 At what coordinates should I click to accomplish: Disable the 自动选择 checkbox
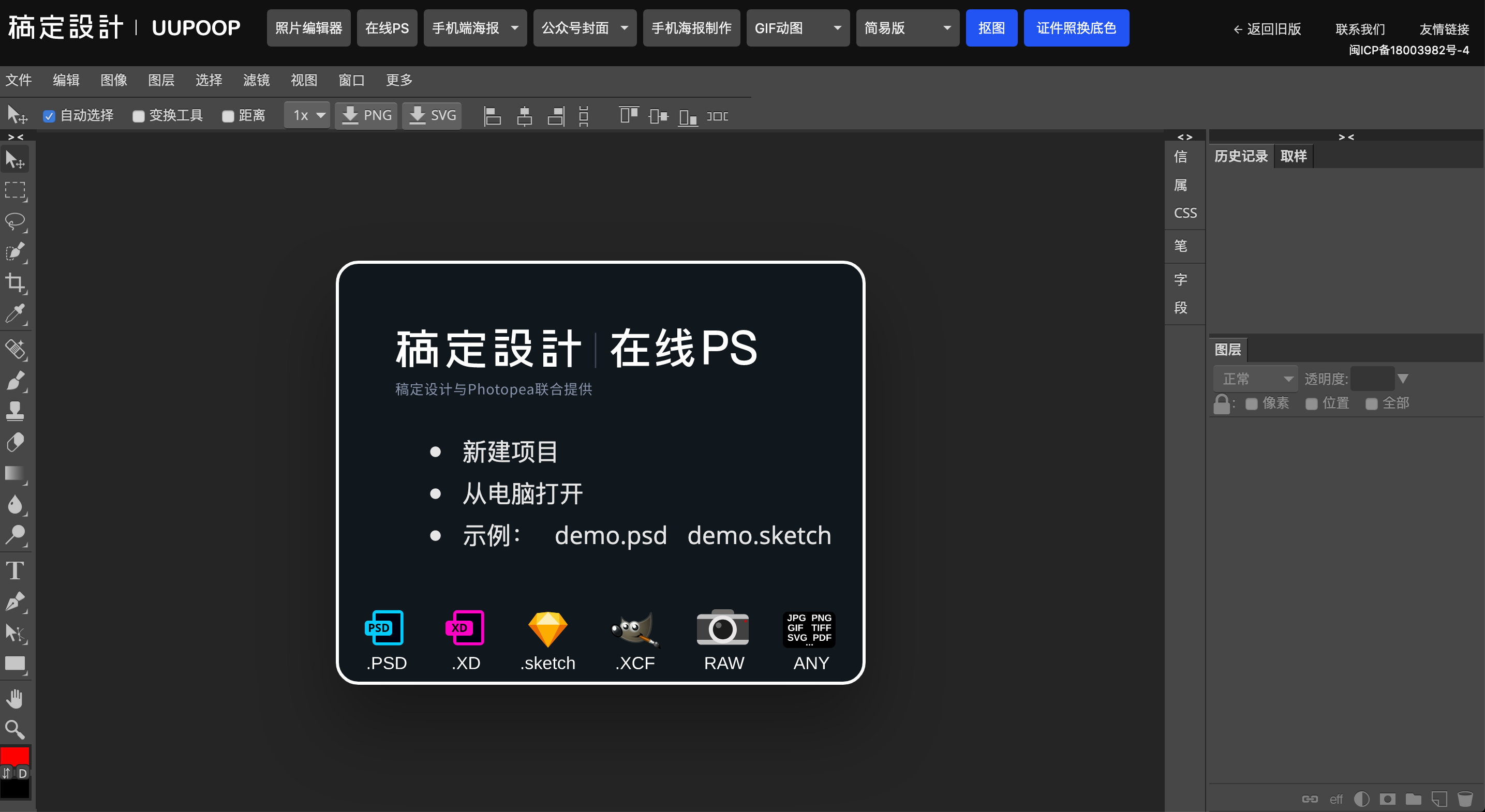[x=49, y=116]
